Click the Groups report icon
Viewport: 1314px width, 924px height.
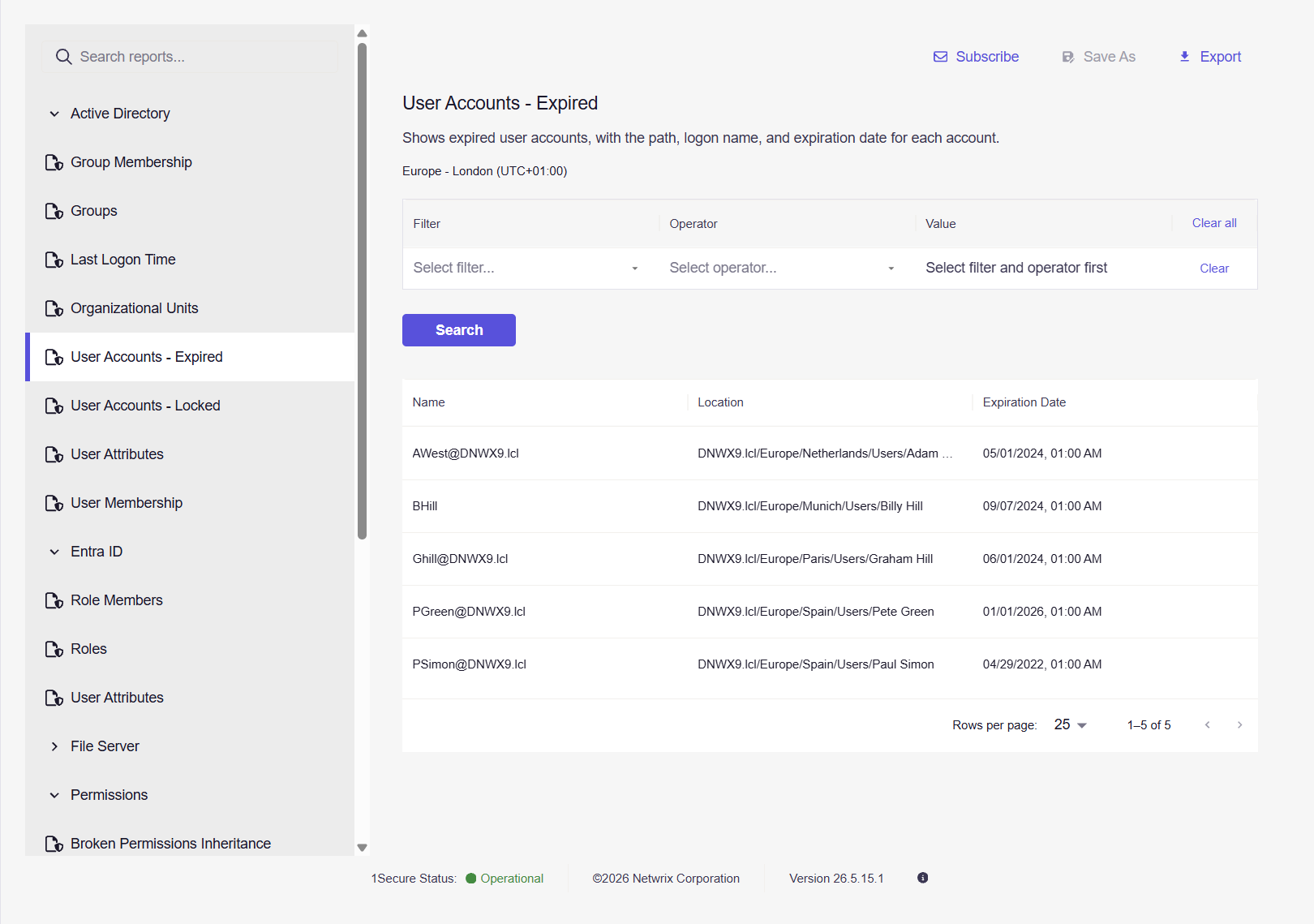click(54, 211)
